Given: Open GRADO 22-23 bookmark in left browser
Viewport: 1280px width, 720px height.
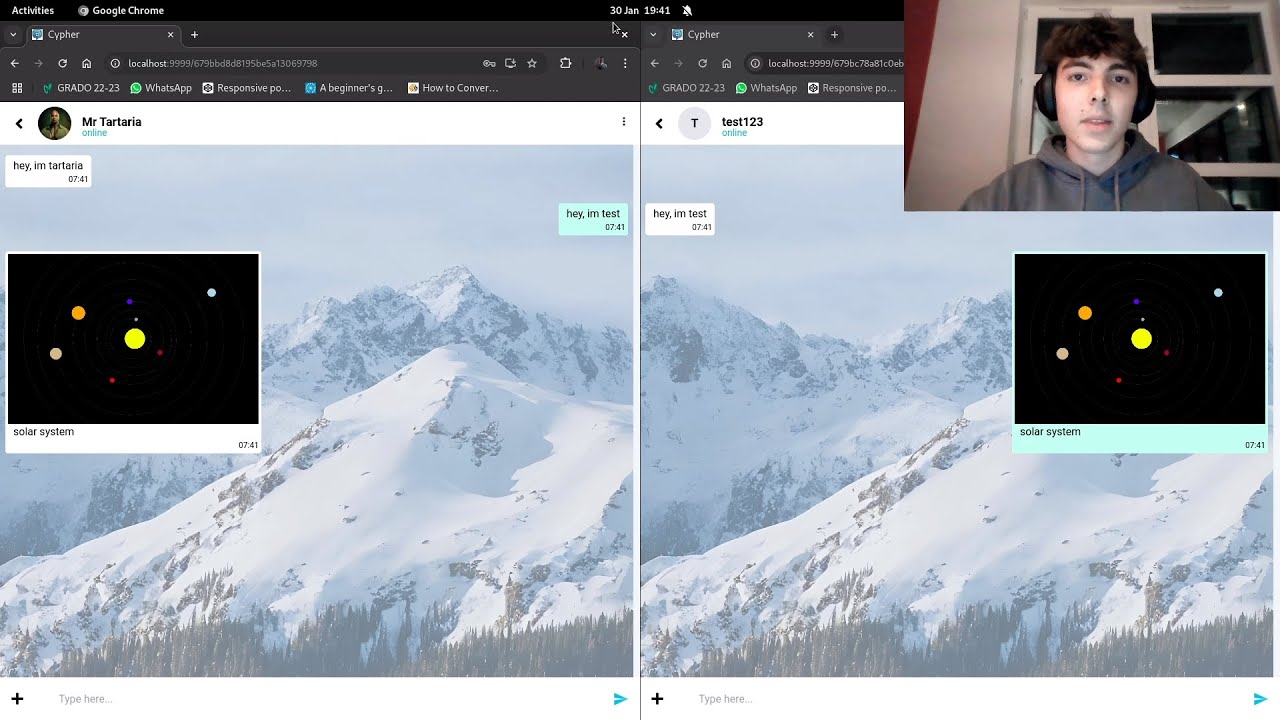Looking at the screenshot, I should [x=80, y=88].
